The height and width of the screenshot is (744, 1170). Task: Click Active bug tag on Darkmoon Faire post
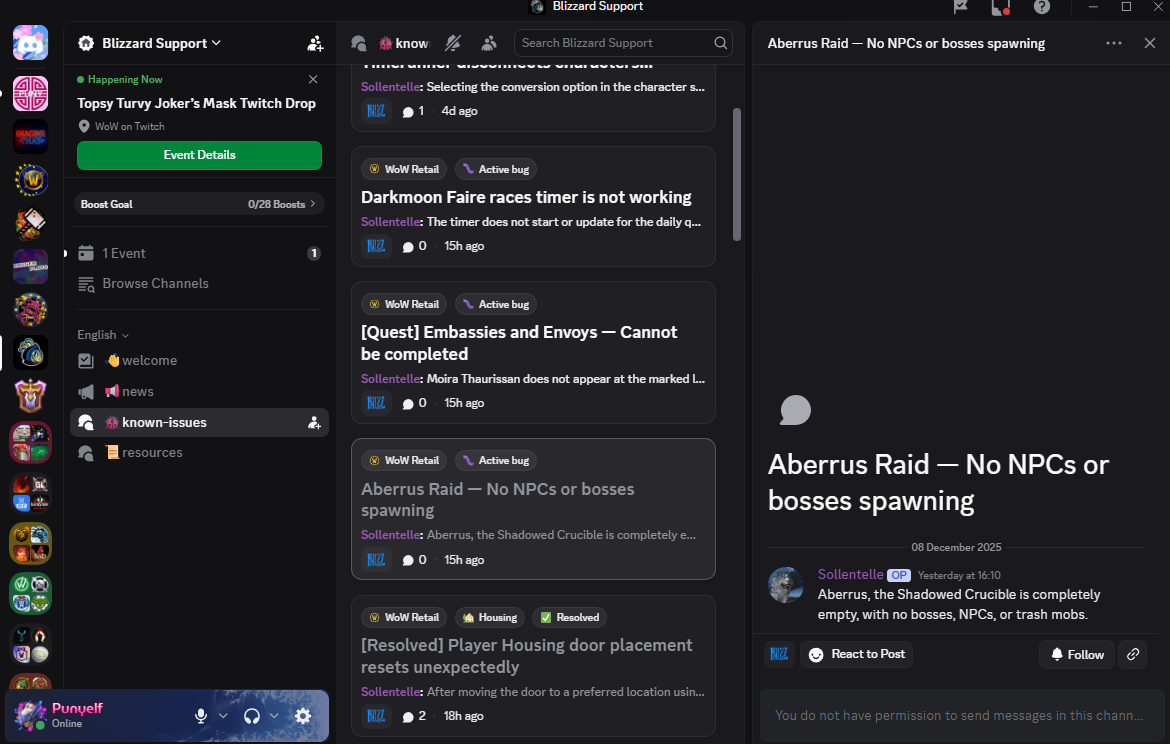click(496, 169)
